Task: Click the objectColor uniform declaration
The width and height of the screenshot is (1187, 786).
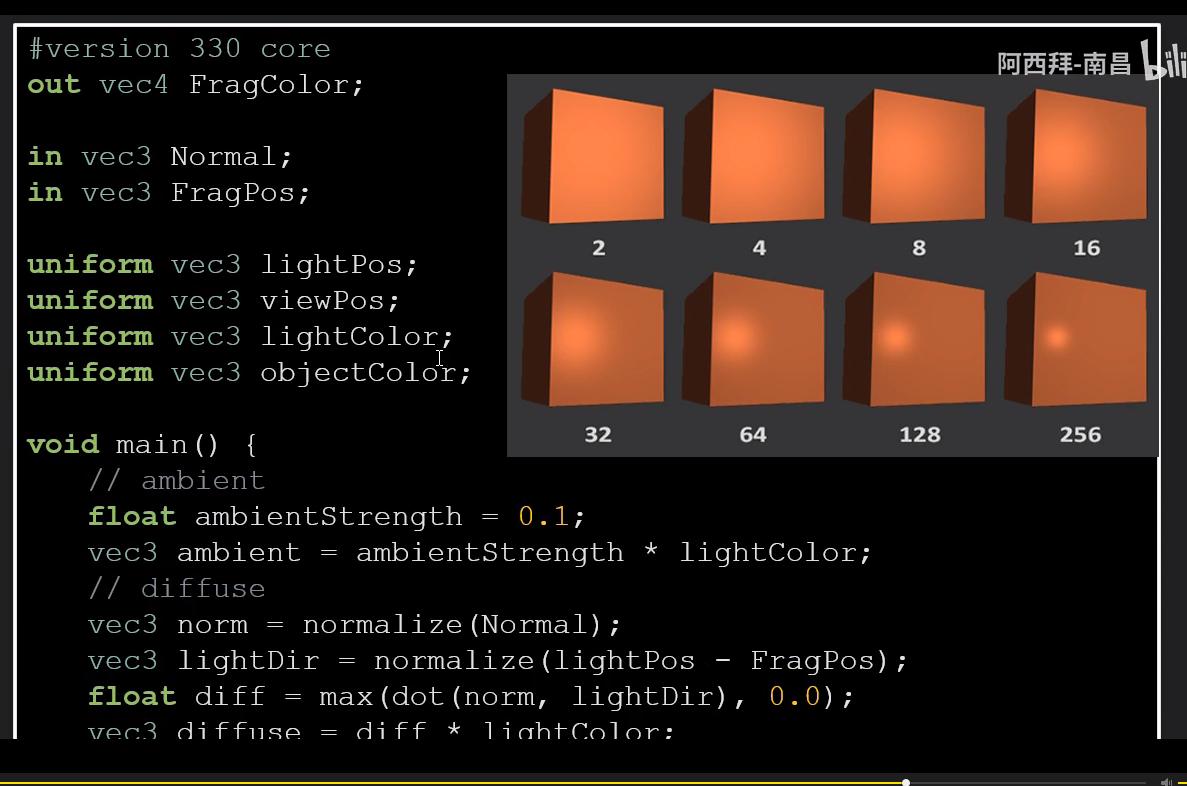Action: [x=250, y=372]
